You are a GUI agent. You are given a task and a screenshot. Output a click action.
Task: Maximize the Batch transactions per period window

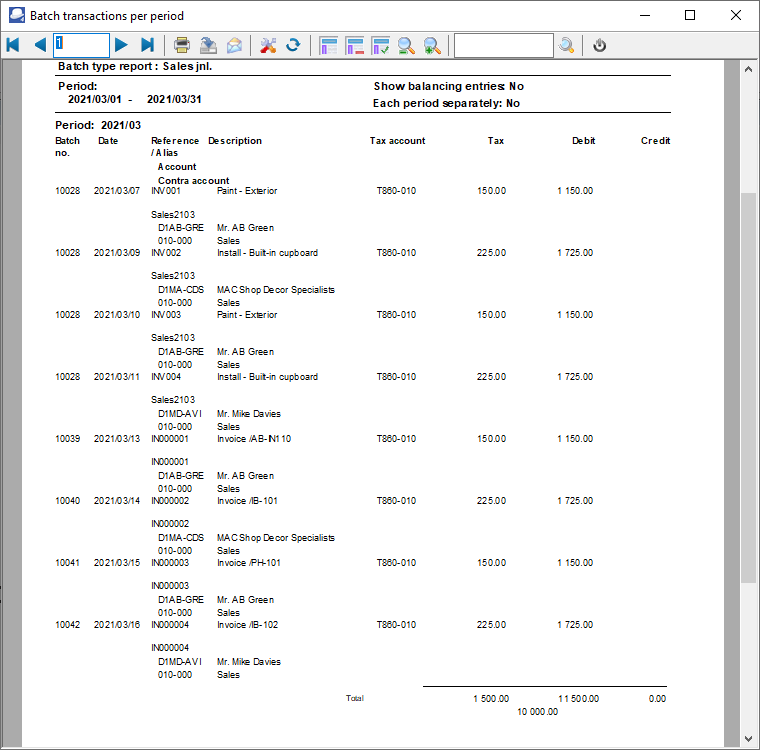pyautogui.click(x=690, y=16)
